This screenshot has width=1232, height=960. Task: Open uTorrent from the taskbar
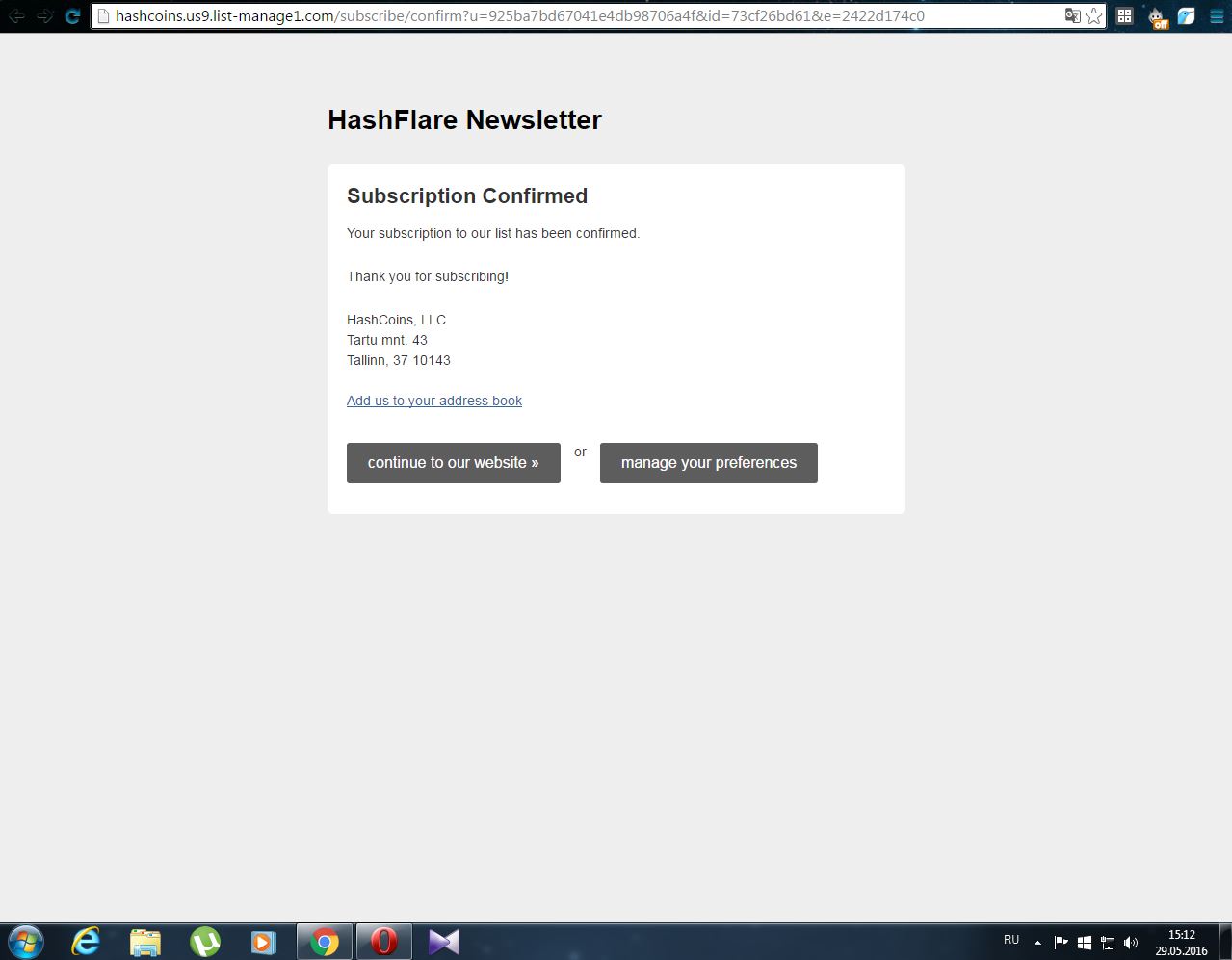point(205,942)
